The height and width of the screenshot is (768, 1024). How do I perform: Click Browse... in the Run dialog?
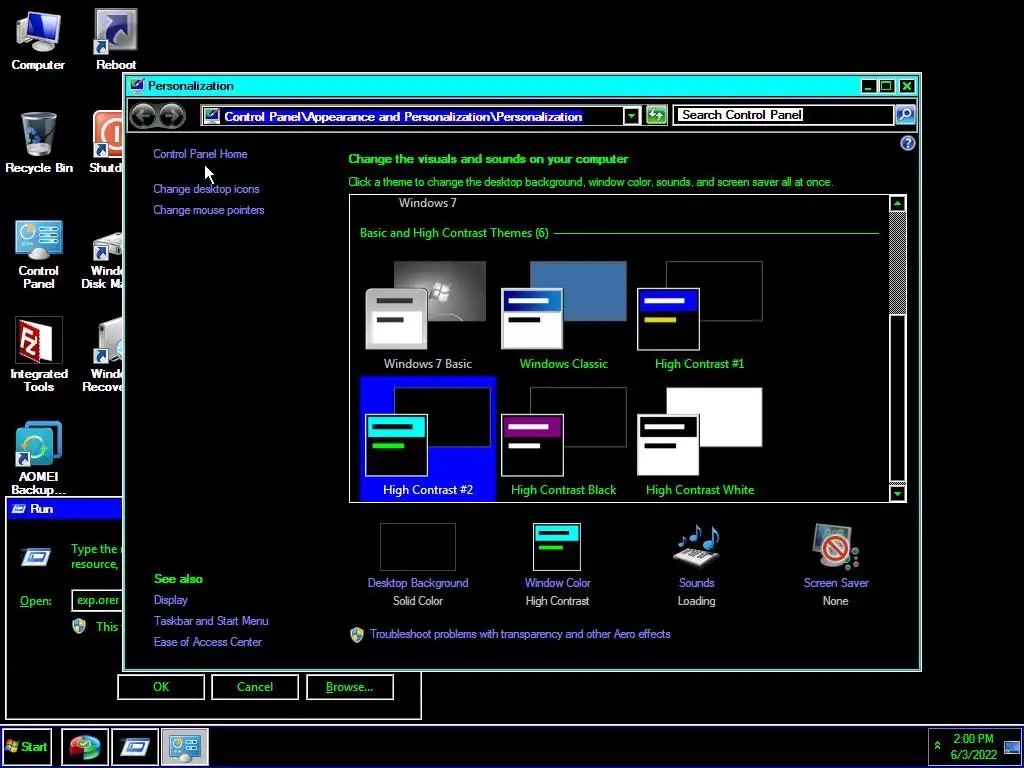(349, 686)
